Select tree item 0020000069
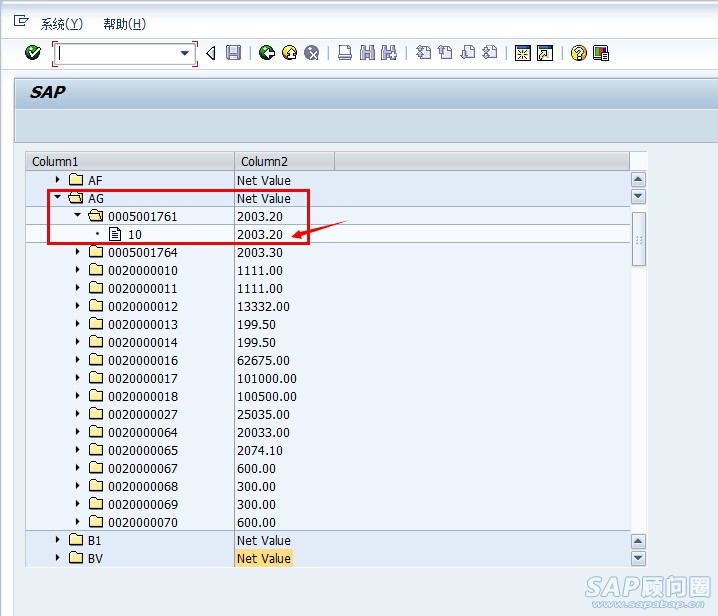The height and width of the screenshot is (616, 718). pos(143,505)
